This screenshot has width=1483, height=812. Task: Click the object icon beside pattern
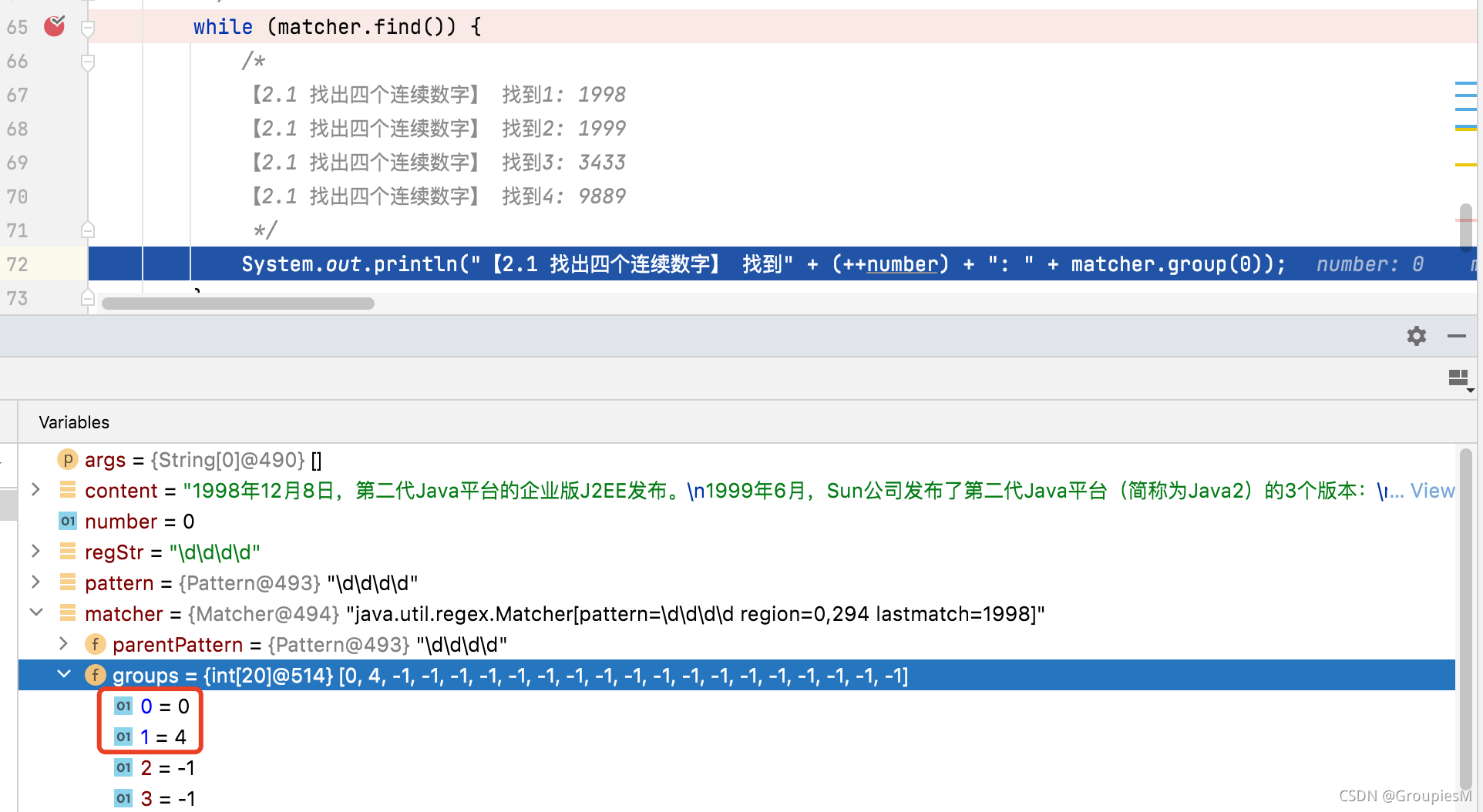[68, 582]
